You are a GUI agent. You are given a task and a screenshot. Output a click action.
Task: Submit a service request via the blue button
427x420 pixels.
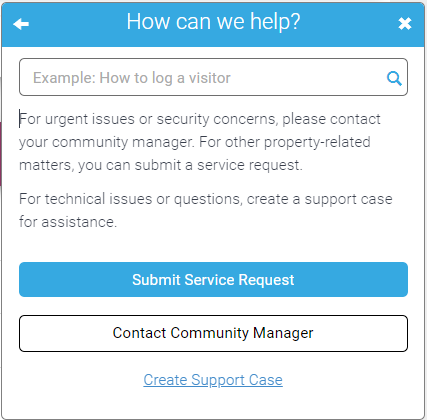point(213,279)
